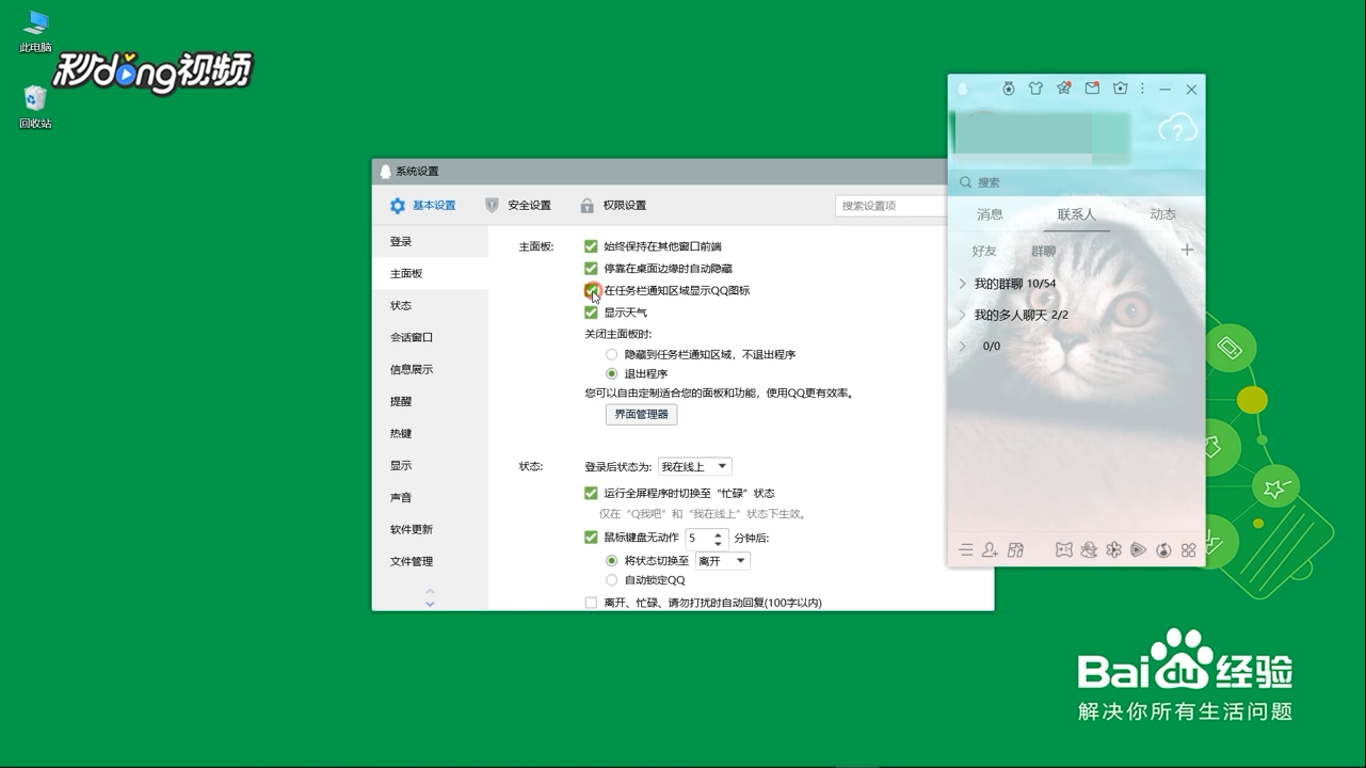Select 隐藏到任务栏通知区域，不退出程序 radio option
Image resolution: width=1366 pixels, height=768 pixels.
click(x=610, y=354)
